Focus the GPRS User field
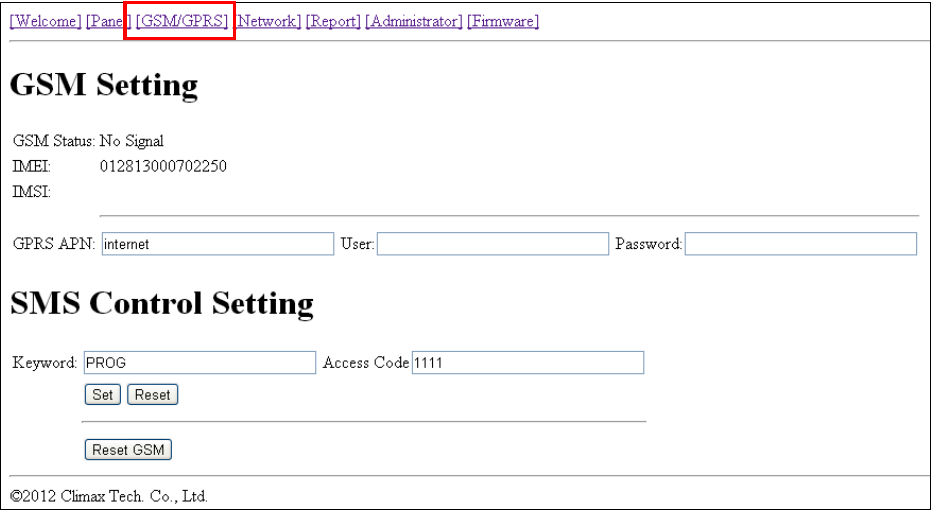Image resolution: width=931 pixels, height=510 pixels. coord(493,244)
